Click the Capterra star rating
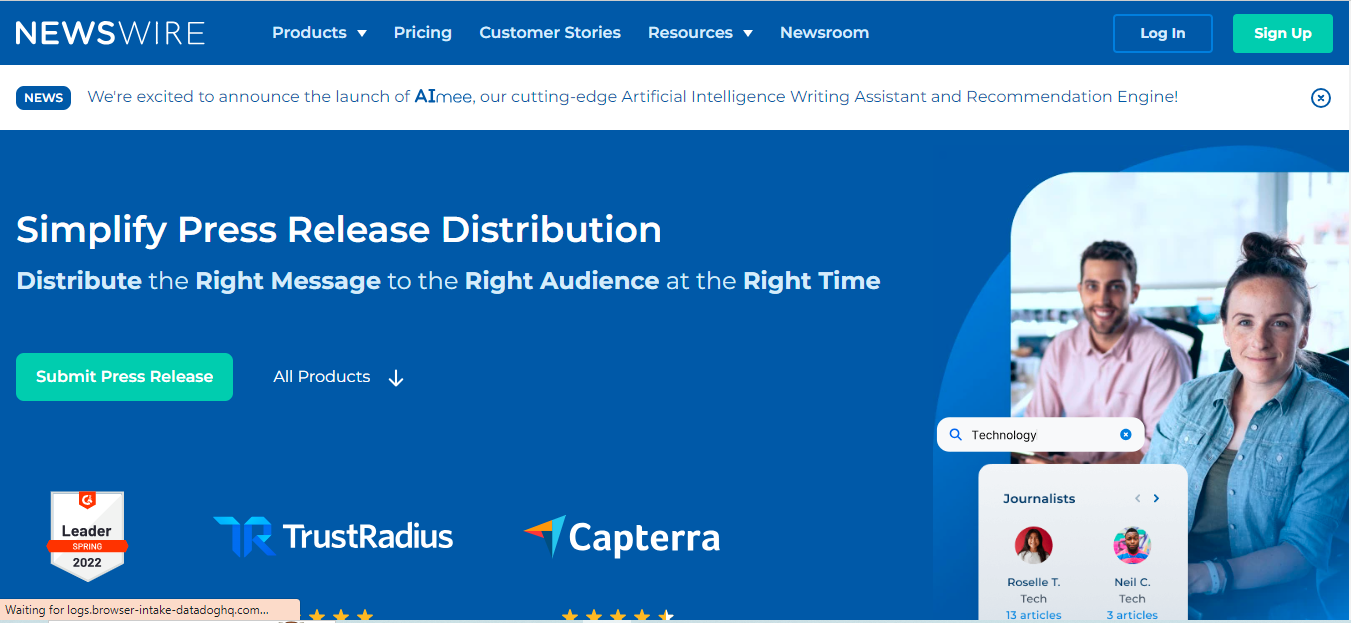The width and height of the screenshot is (1351, 623). click(x=618, y=615)
